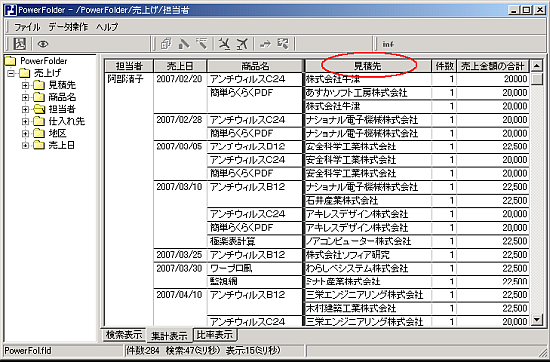Image resolution: width=550 pixels, height=362 pixels.
Task: Click the 売上日 column header
Action: point(180,66)
